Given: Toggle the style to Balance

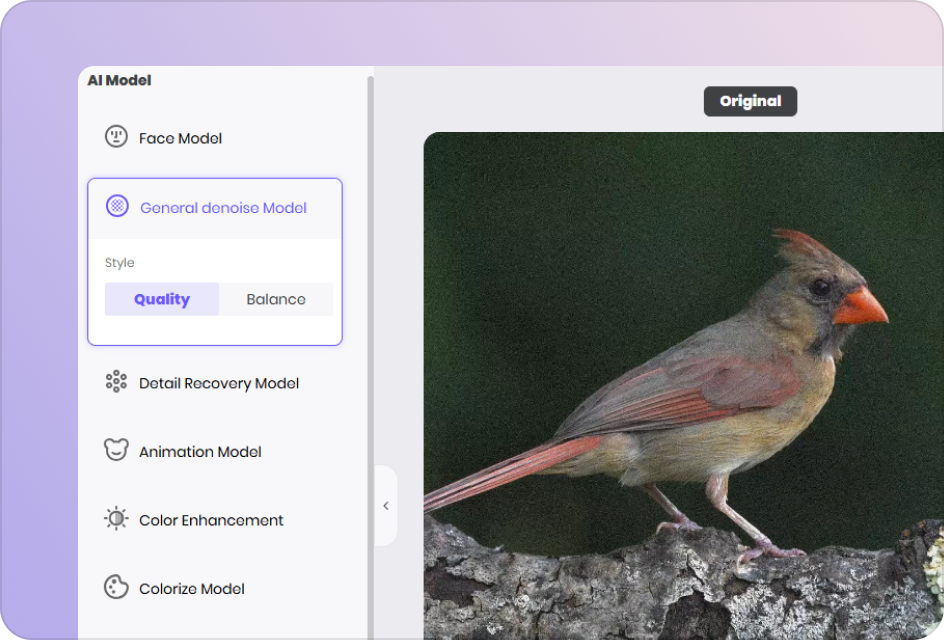Looking at the screenshot, I should [276, 299].
